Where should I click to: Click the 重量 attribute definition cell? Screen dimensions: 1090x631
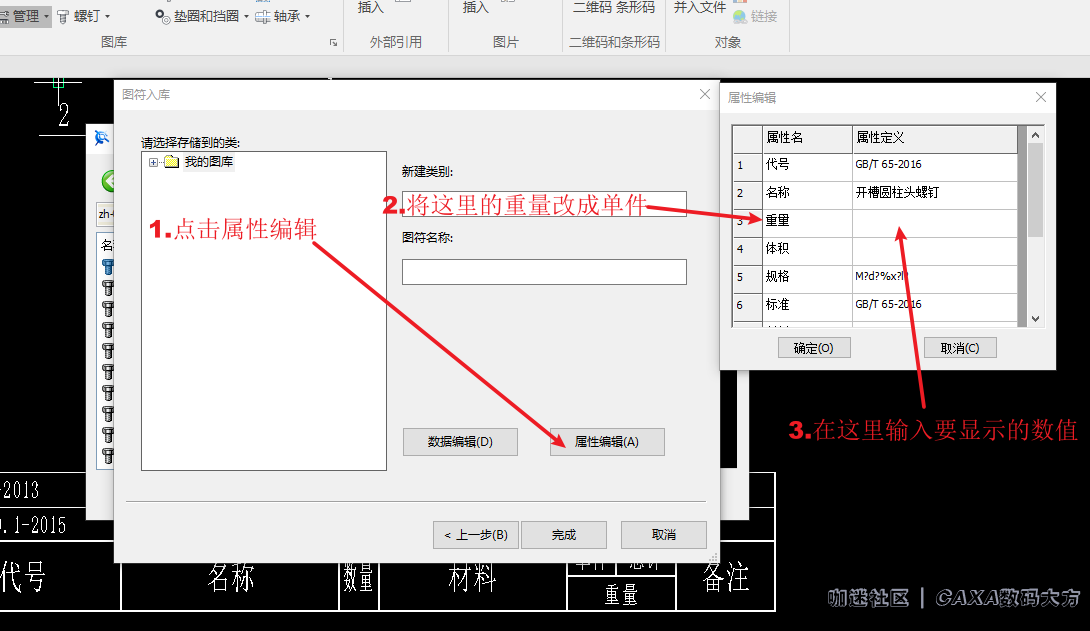point(934,221)
